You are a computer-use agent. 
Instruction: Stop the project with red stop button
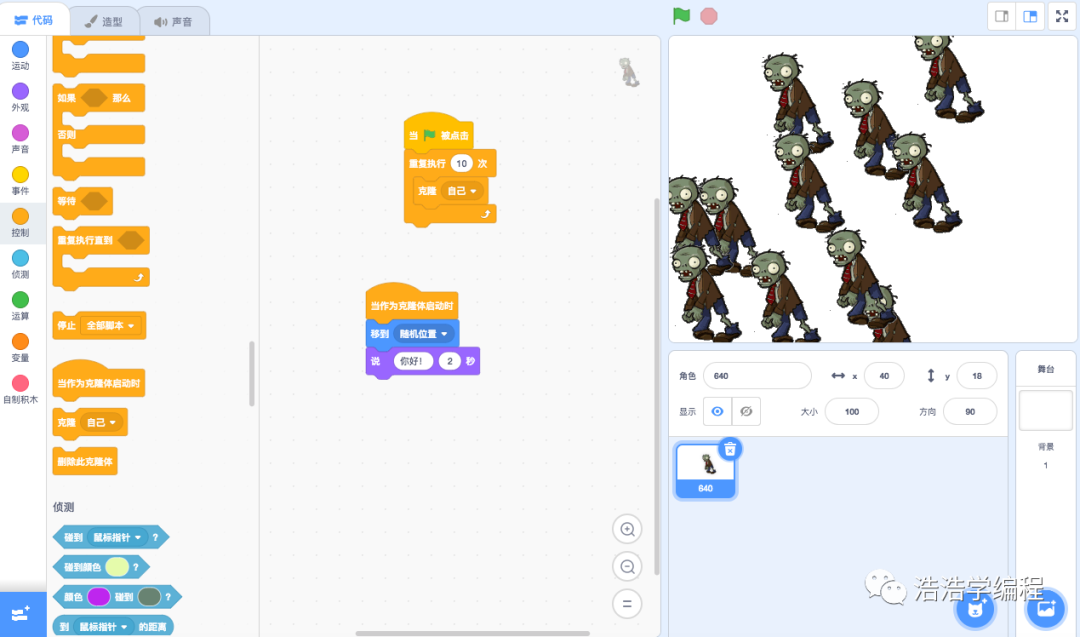point(709,16)
